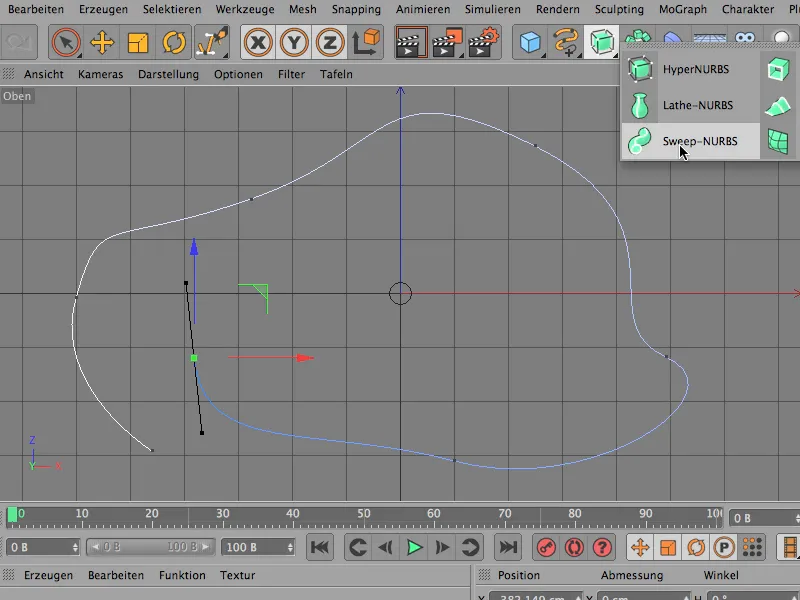Open the Animieren menu
The height and width of the screenshot is (600, 800).
coord(423,9)
